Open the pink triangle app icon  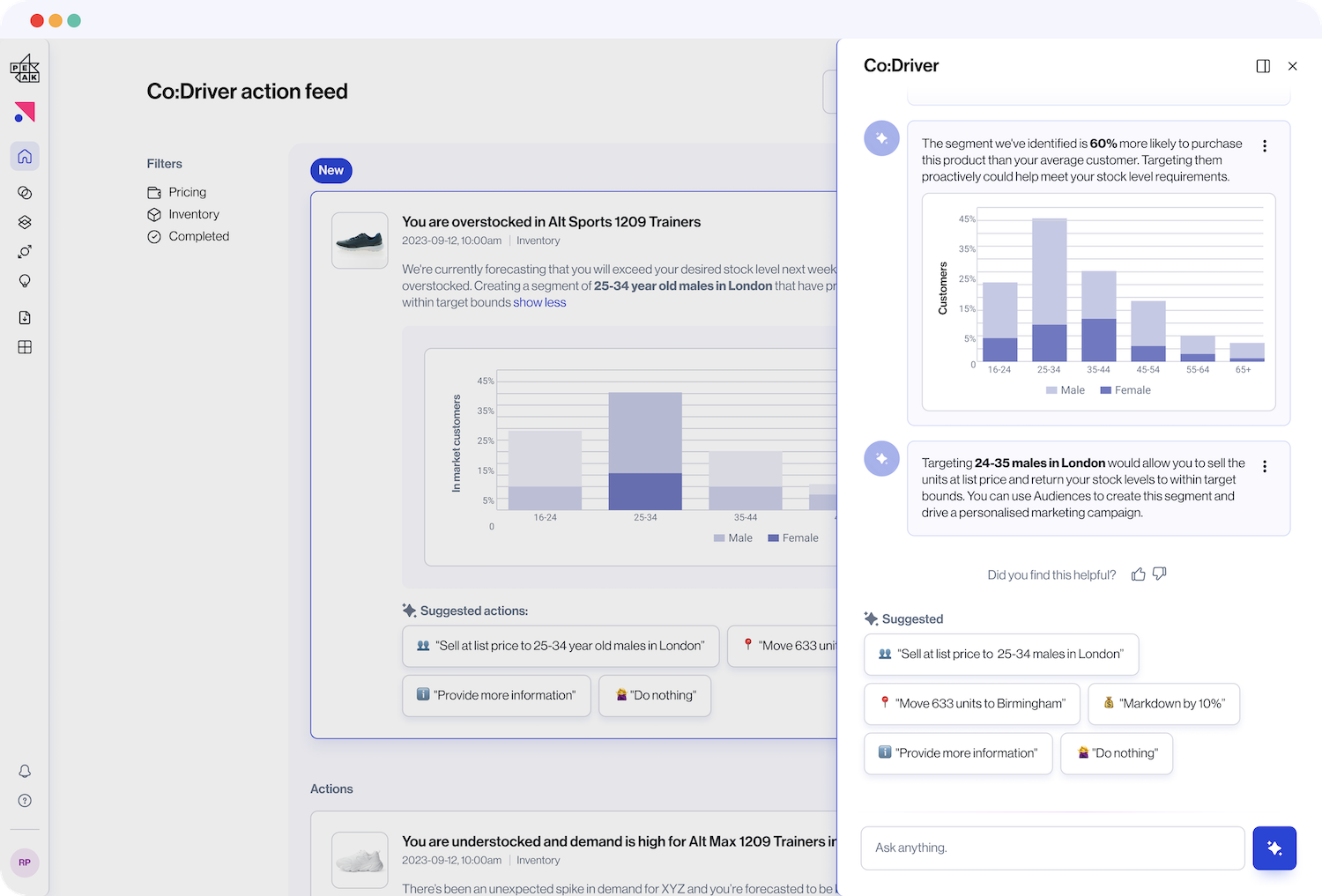tap(25, 112)
